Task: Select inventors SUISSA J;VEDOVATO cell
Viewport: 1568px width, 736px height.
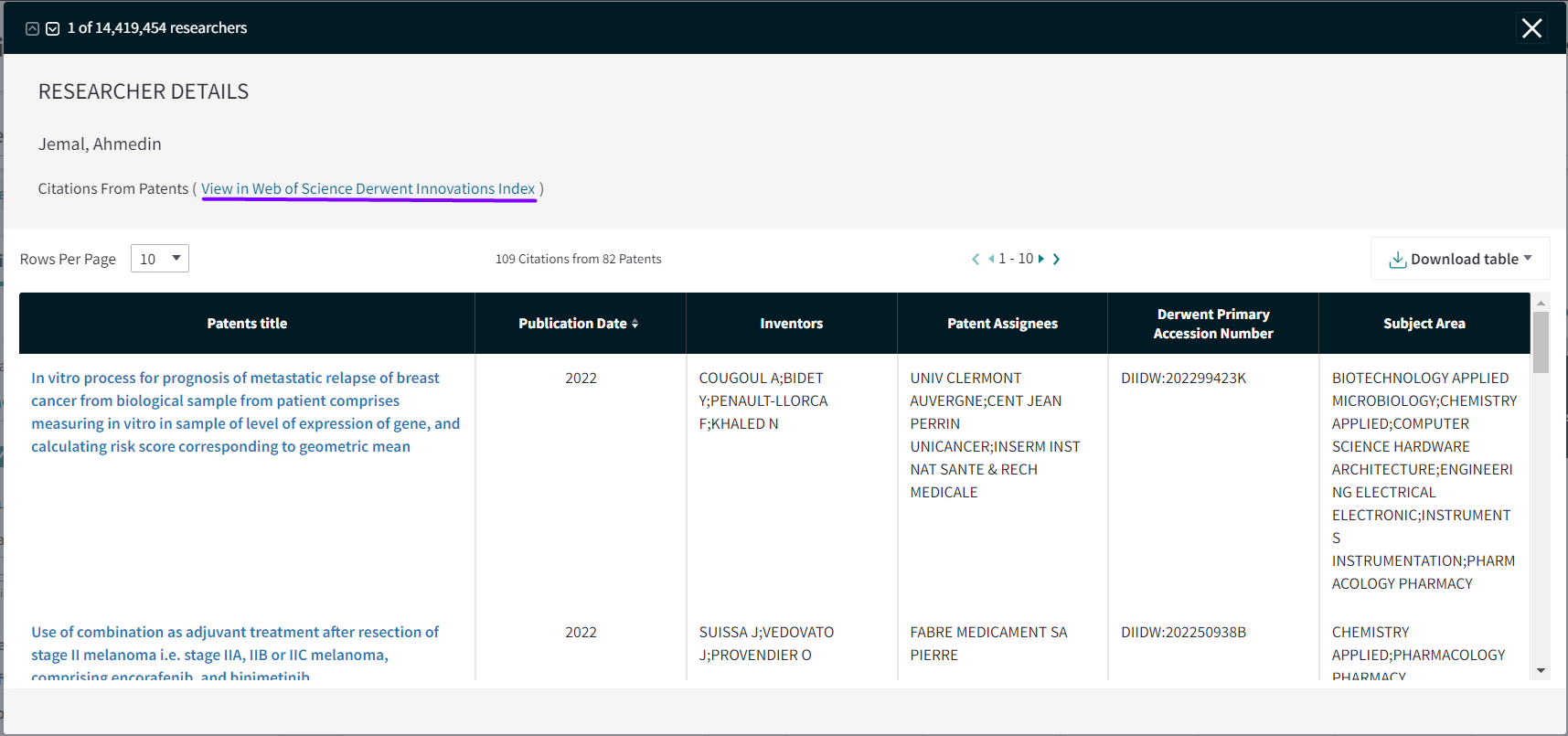Action: click(766, 644)
